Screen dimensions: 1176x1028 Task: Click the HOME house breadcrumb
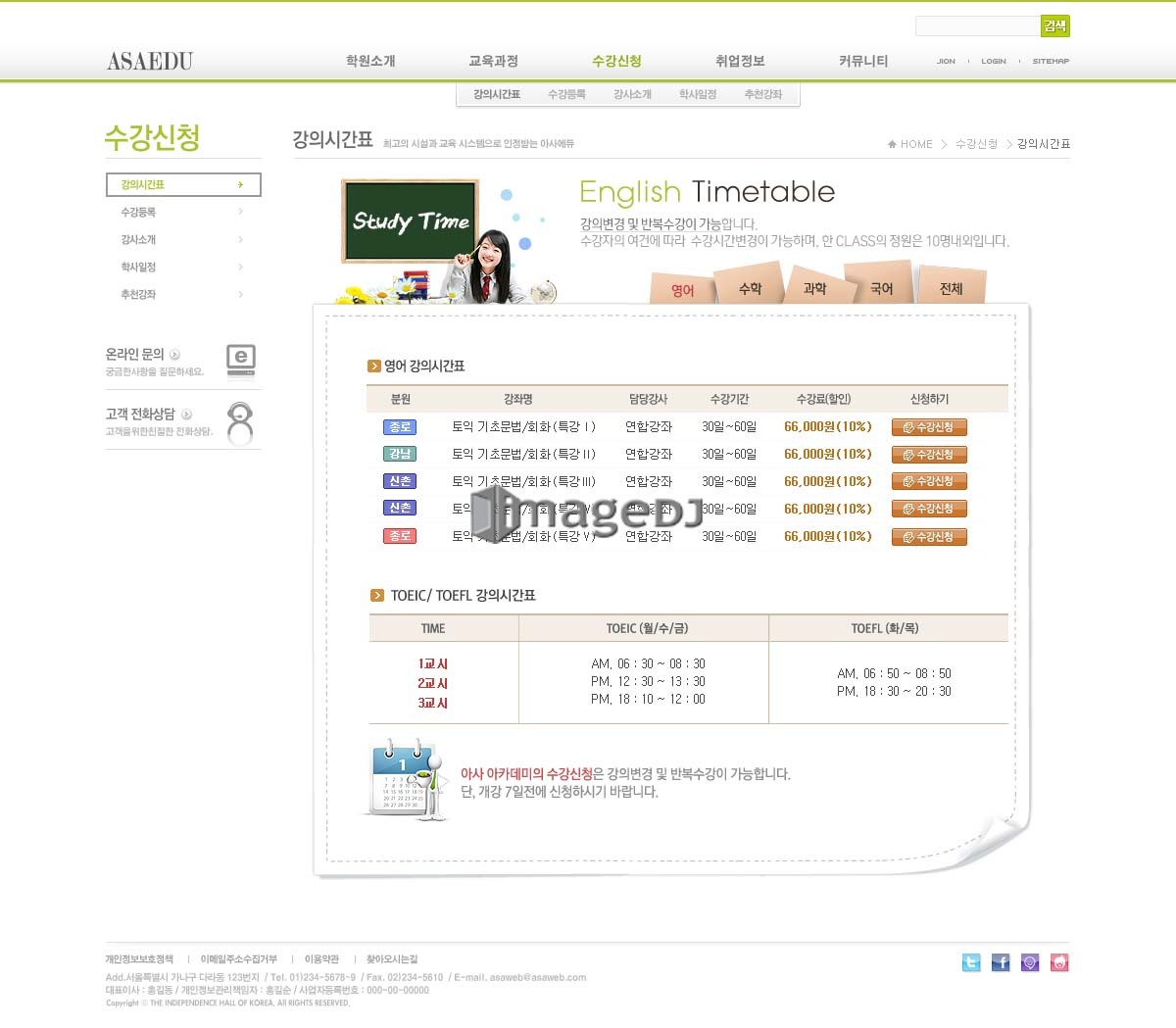click(910, 144)
